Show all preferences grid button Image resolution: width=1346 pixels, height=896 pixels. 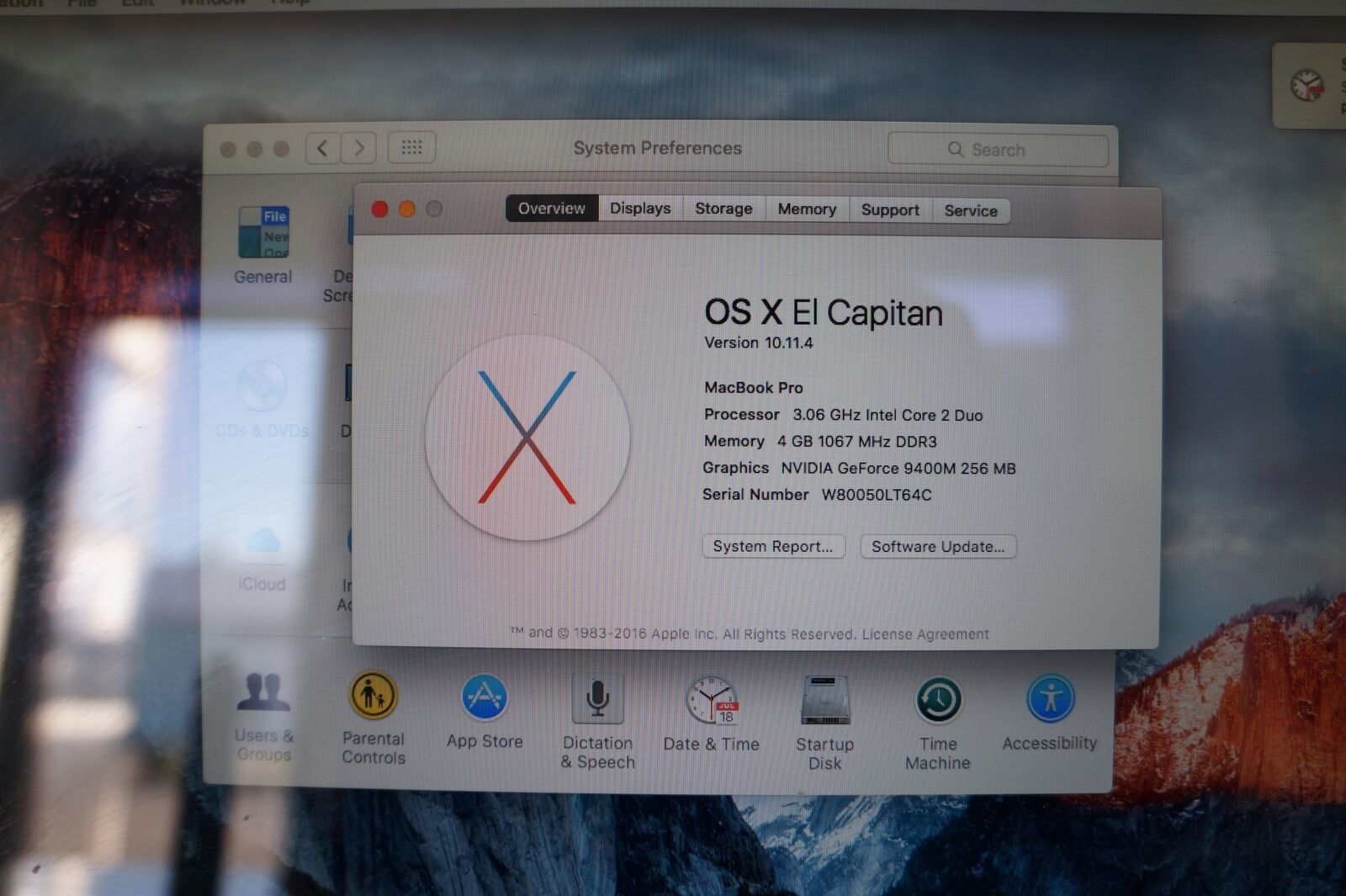point(411,148)
